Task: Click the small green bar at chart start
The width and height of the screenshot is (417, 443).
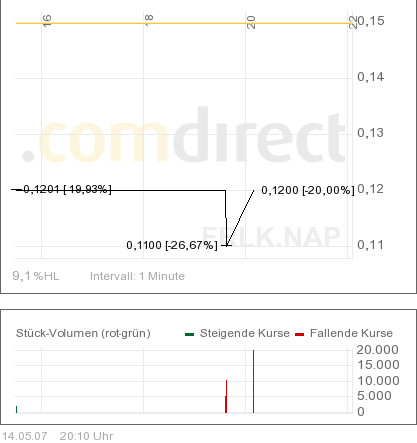Action: point(16,409)
